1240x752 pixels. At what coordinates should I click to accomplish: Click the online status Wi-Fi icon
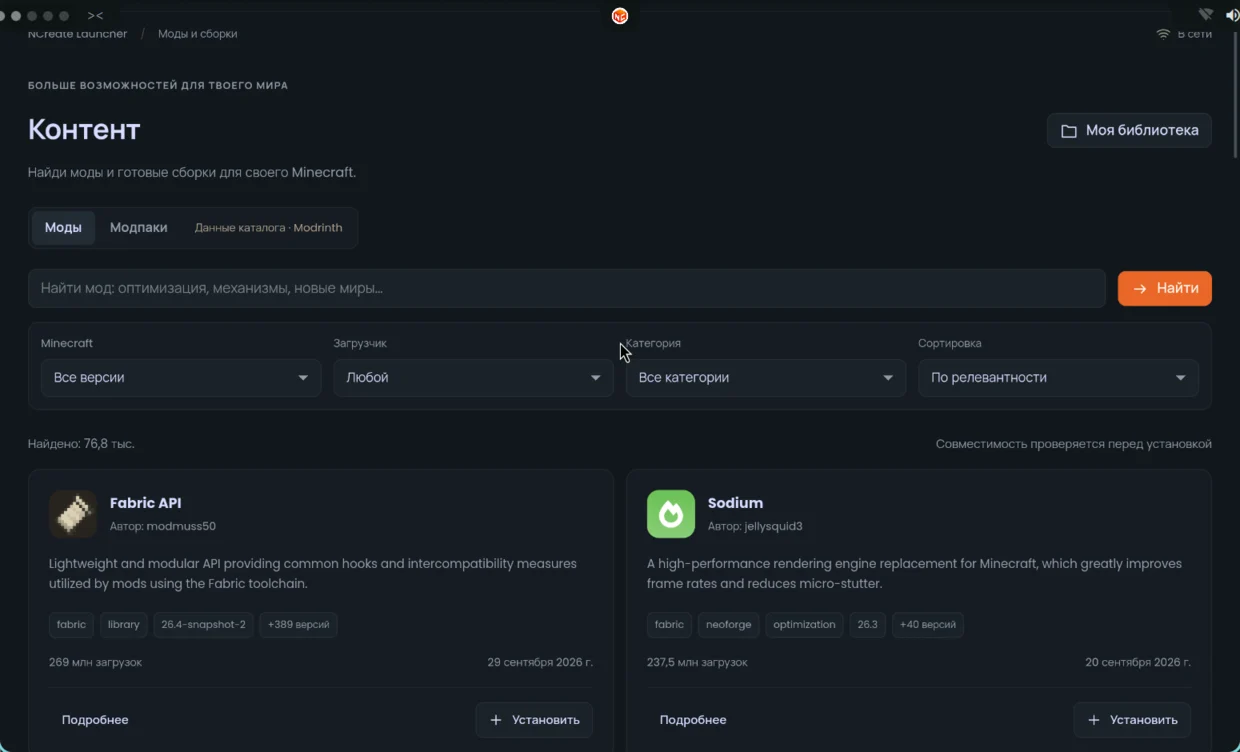tap(1163, 34)
